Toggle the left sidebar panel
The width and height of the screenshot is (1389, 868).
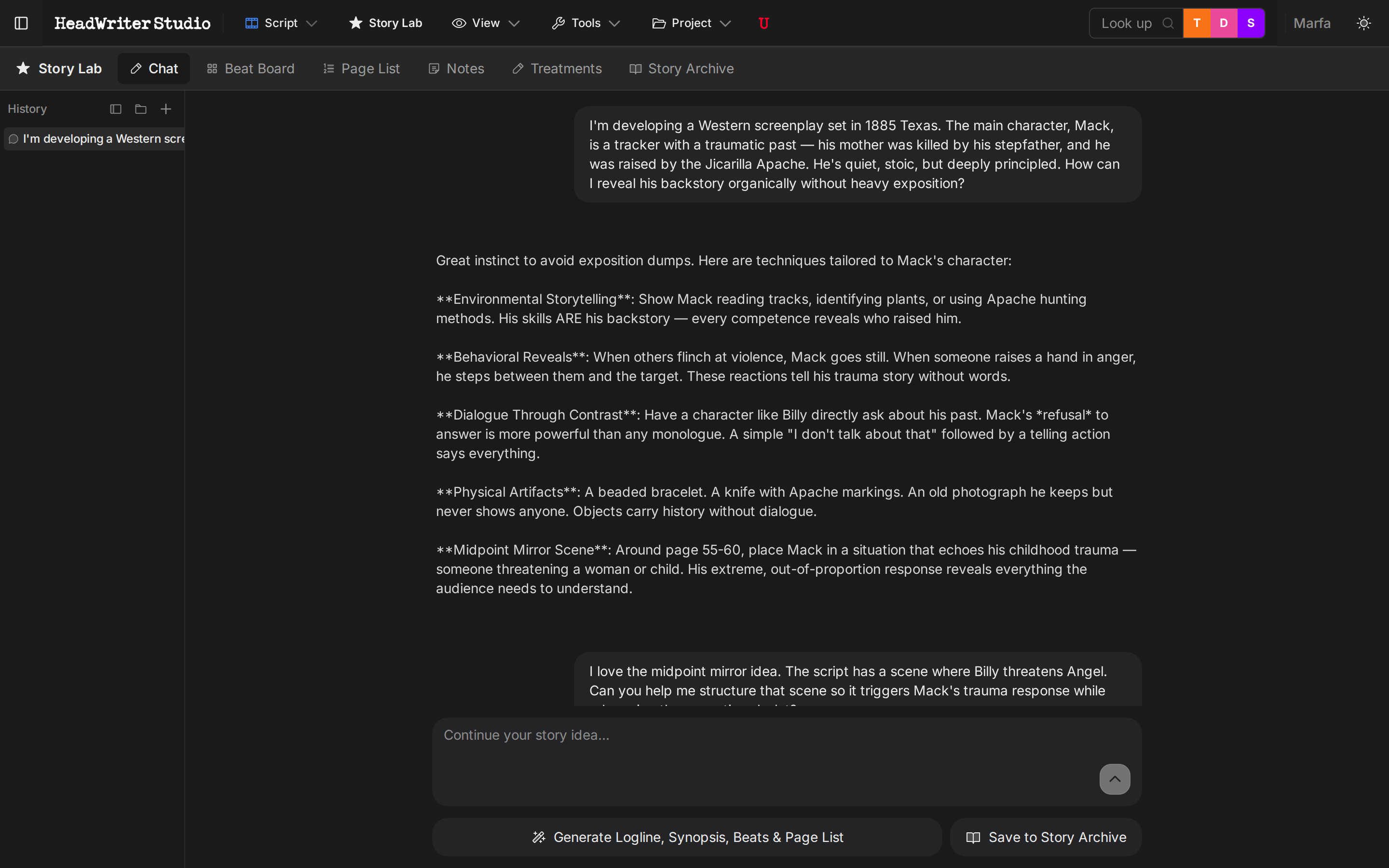(21, 23)
